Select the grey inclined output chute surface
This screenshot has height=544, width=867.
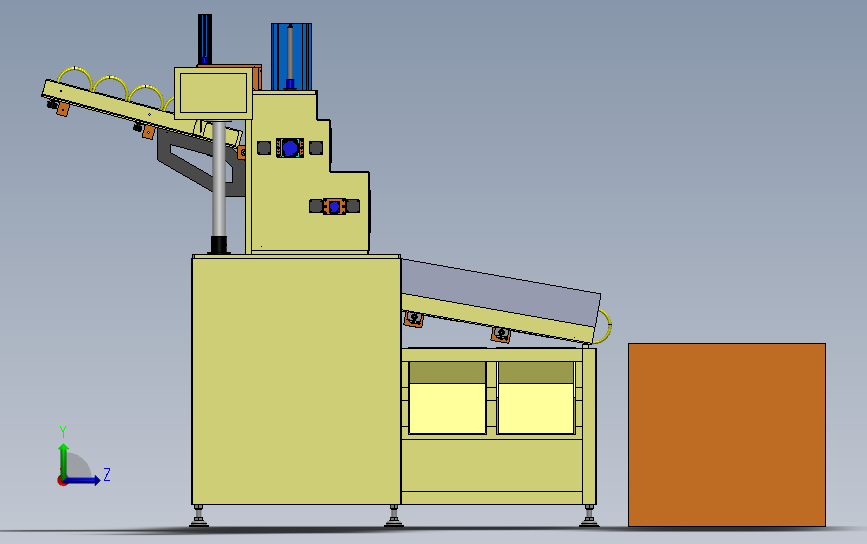498,291
